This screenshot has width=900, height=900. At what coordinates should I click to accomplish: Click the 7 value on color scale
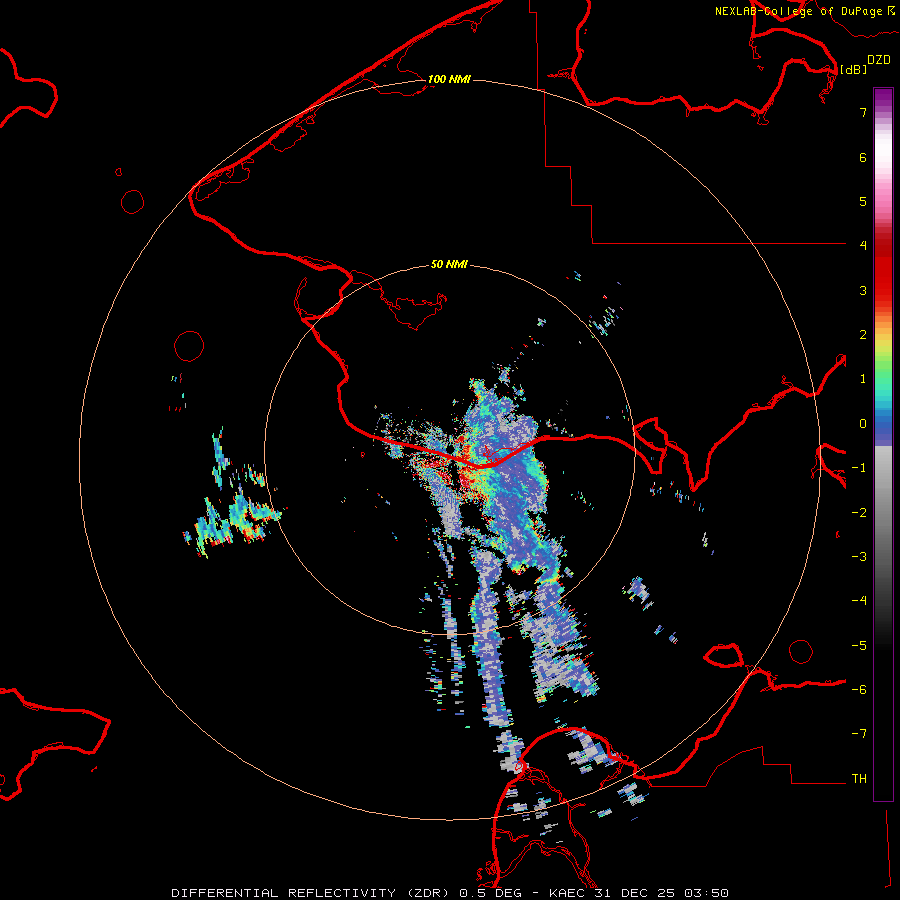pos(863,112)
